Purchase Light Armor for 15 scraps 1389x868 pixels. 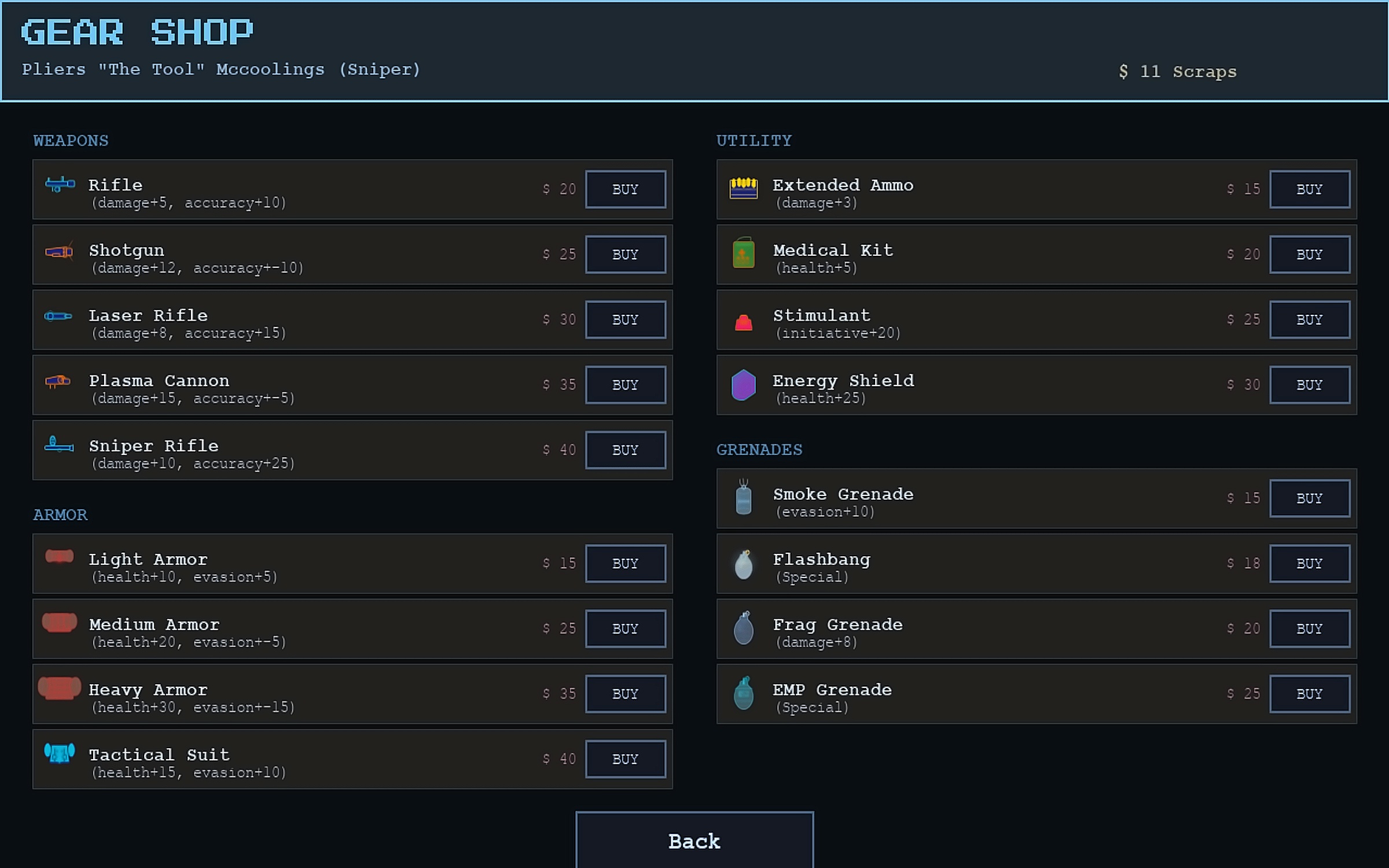click(625, 563)
